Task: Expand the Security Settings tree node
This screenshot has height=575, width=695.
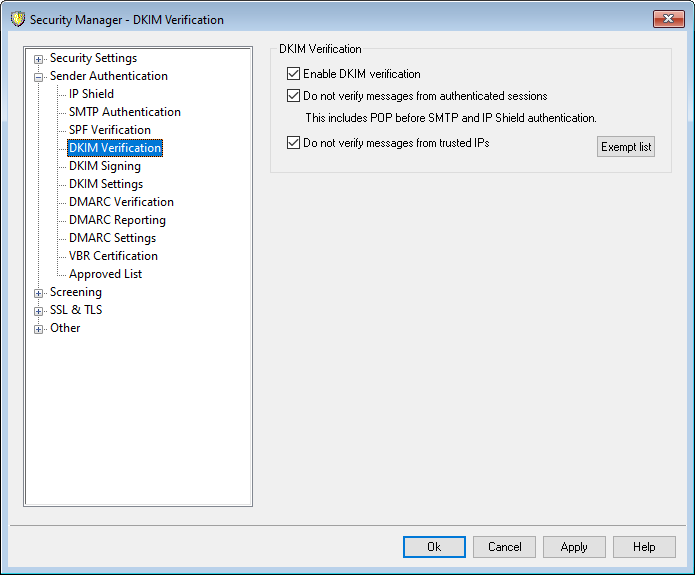Action: [x=39, y=59]
